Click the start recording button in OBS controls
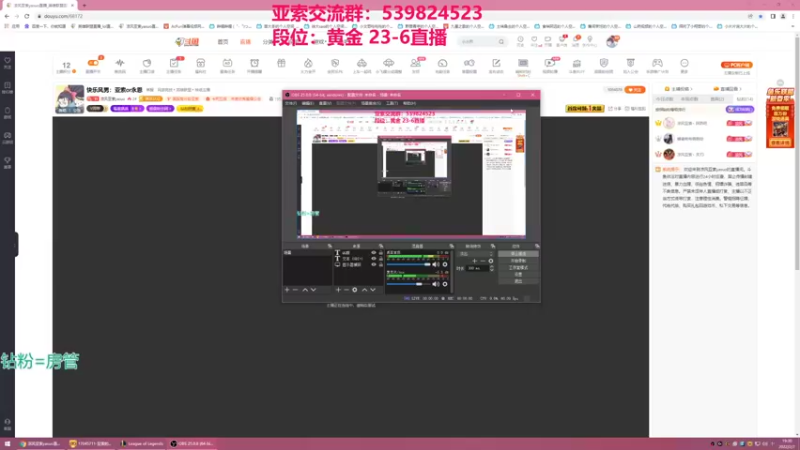This screenshot has width=800, height=450. click(518, 261)
